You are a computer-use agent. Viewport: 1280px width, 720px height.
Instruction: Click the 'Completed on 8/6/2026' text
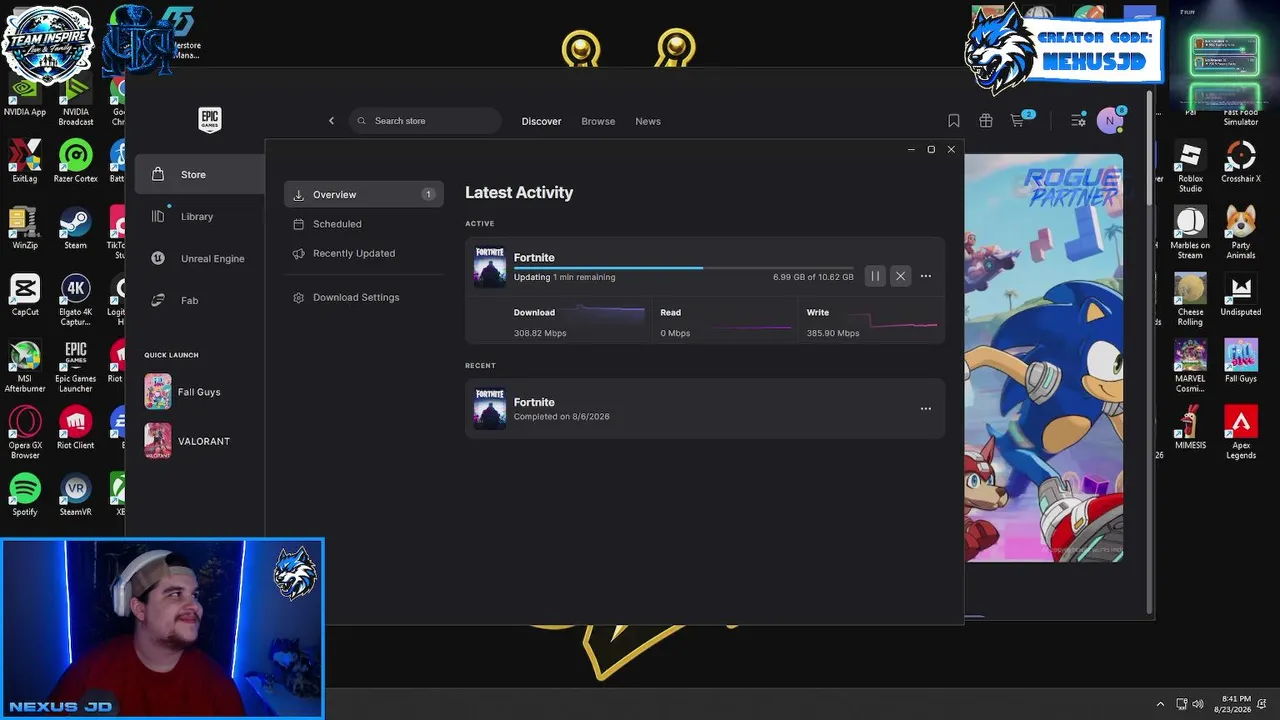[561, 416]
